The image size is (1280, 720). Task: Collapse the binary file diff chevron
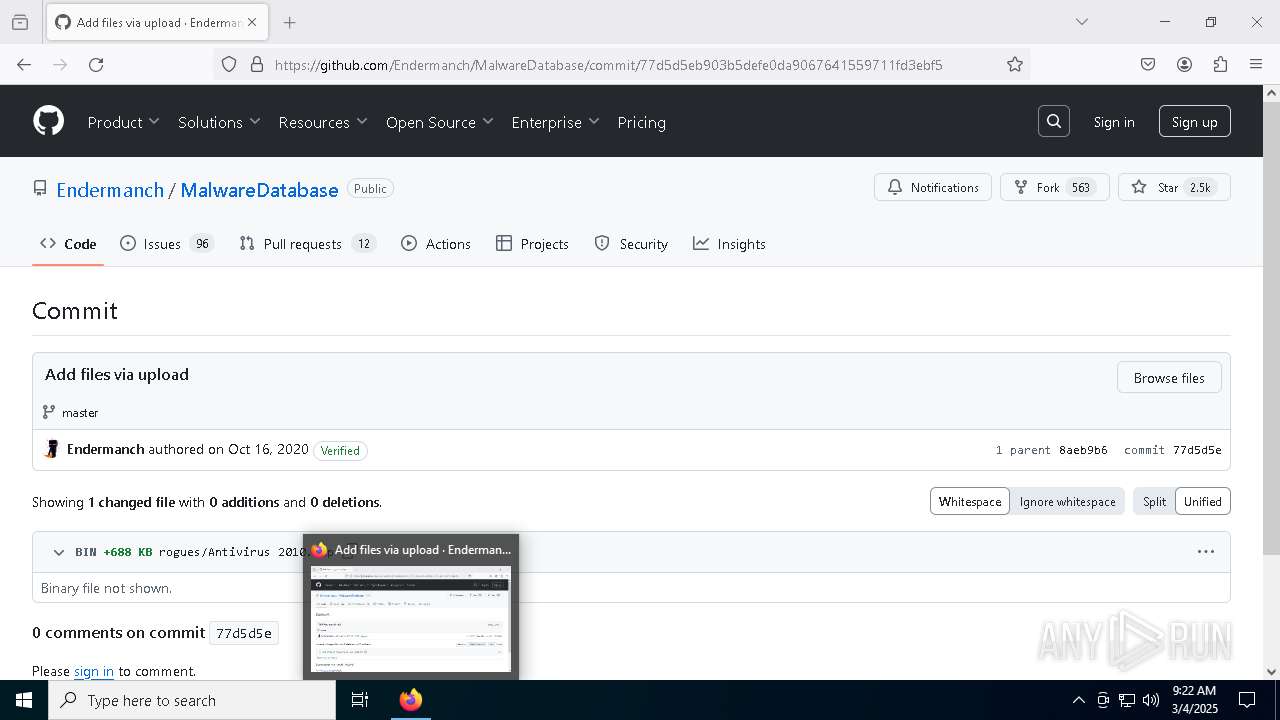(58, 552)
